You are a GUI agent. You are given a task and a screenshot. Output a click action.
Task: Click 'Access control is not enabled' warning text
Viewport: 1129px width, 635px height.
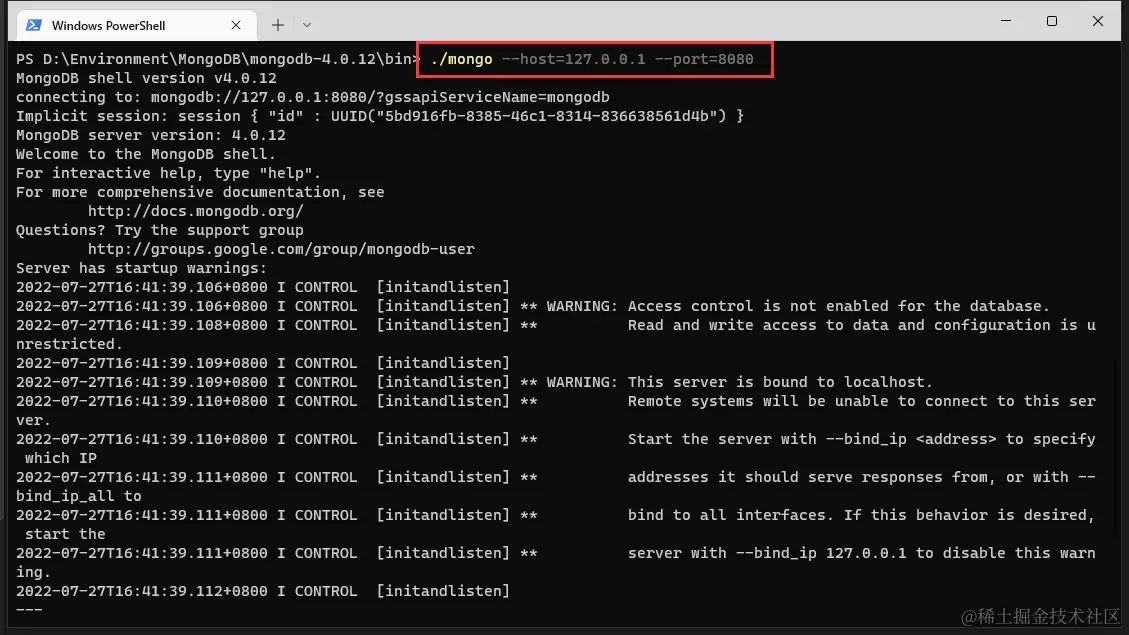pyautogui.click(x=839, y=306)
